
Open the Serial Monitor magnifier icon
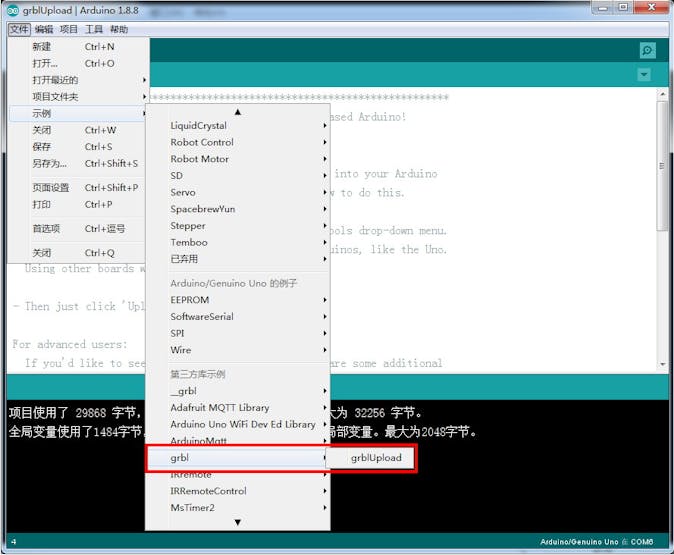[x=647, y=50]
